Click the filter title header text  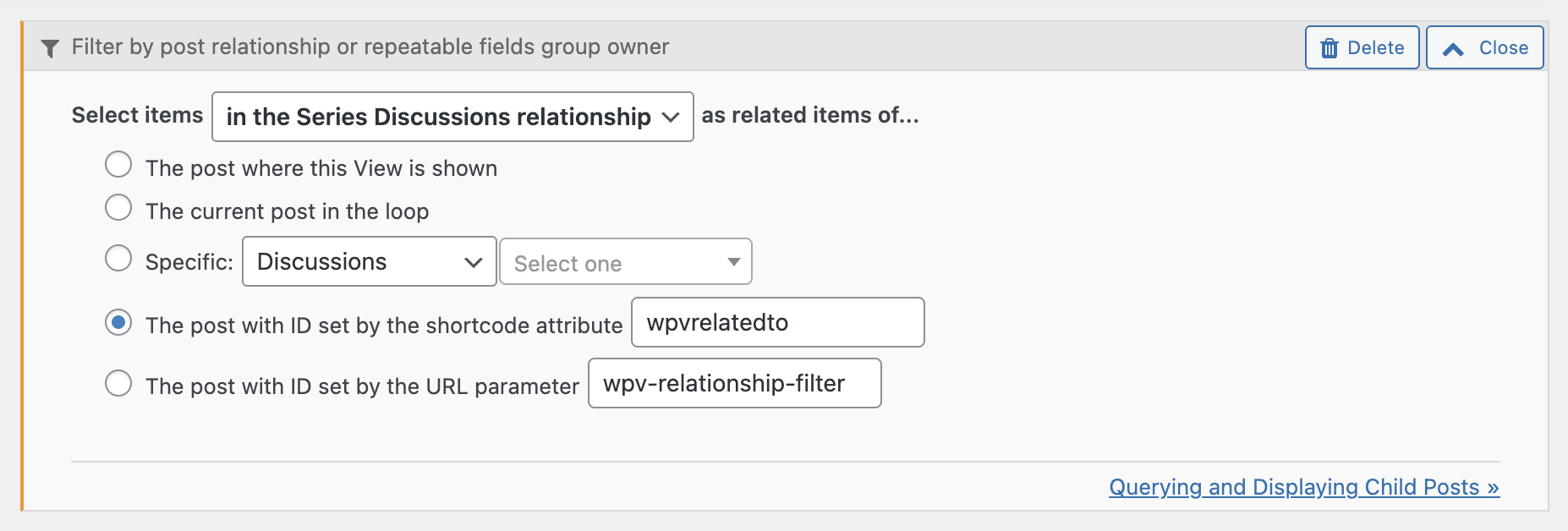pos(370,47)
